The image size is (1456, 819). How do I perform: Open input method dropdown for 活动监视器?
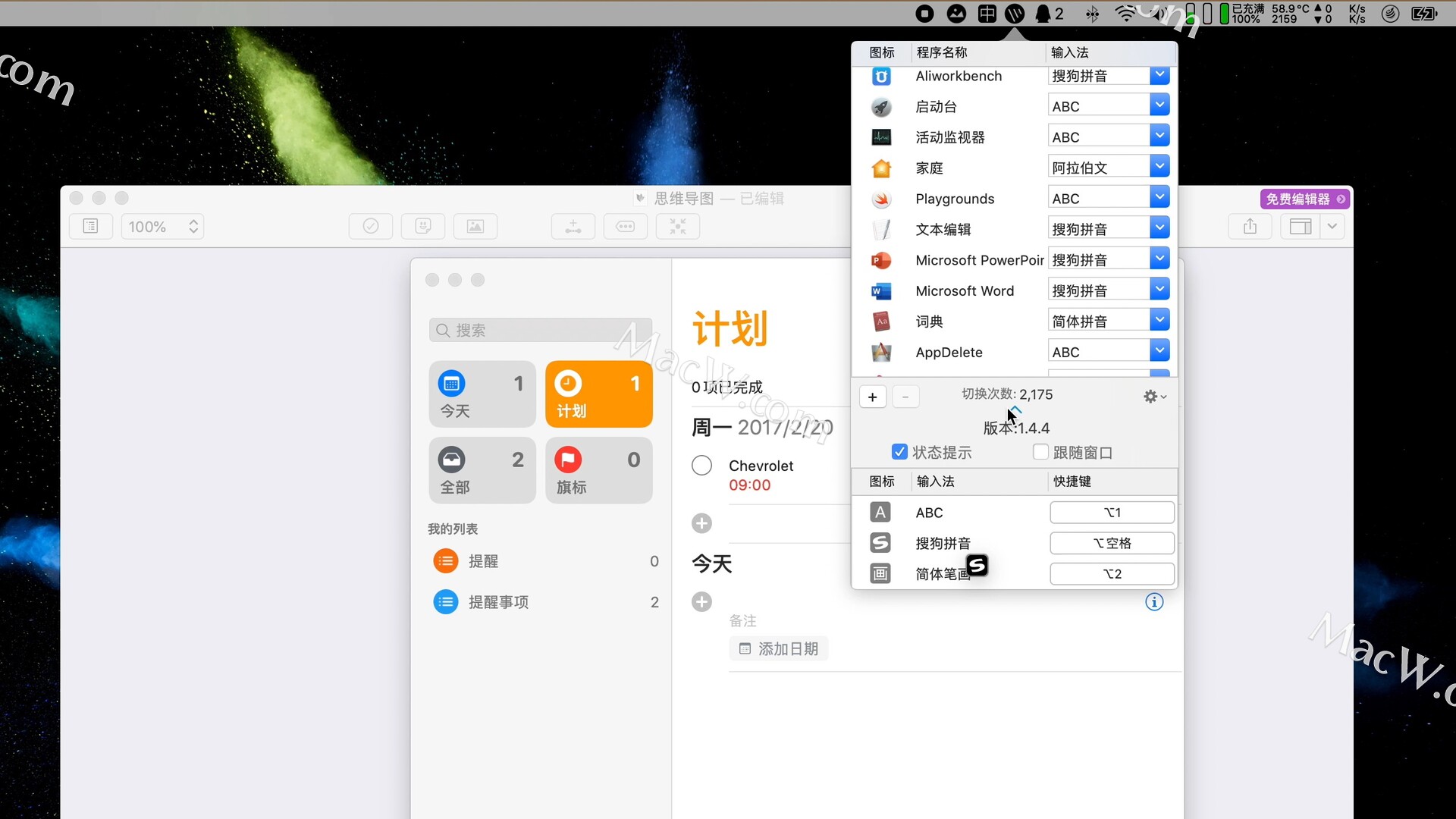pos(1159,136)
